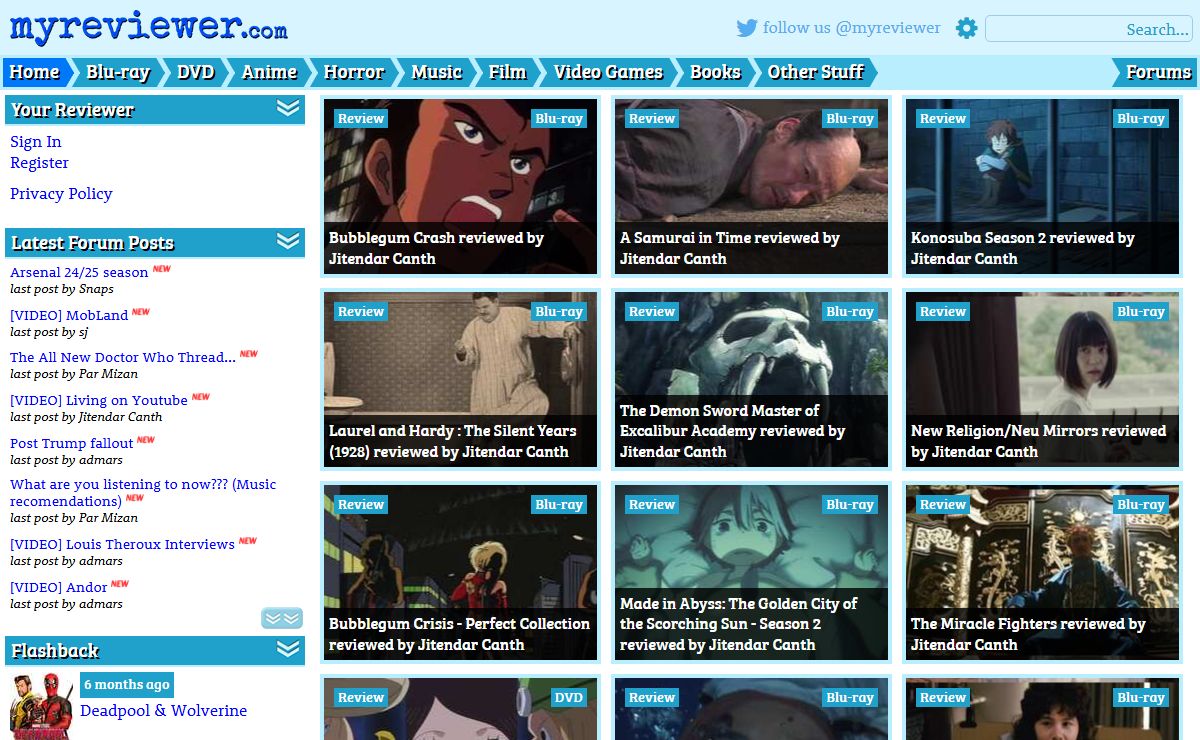Open the settings gear icon
The height and width of the screenshot is (740, 1200).
pos(966,28)
